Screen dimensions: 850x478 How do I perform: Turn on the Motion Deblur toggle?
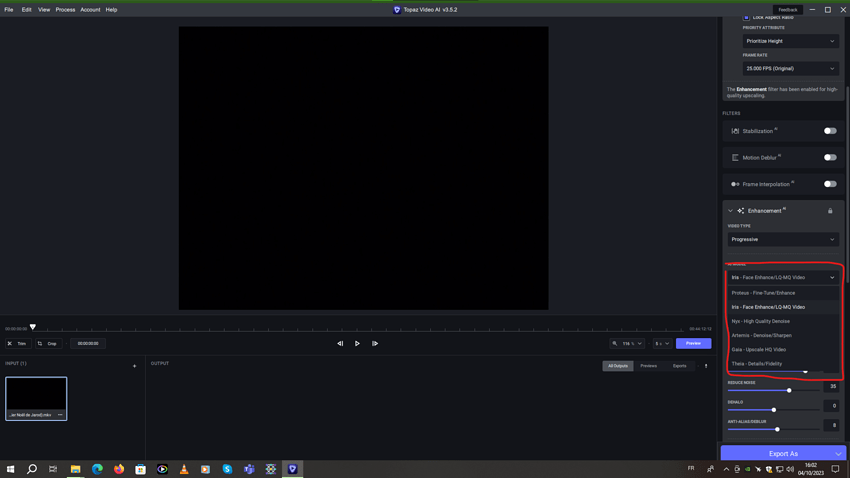830,158
